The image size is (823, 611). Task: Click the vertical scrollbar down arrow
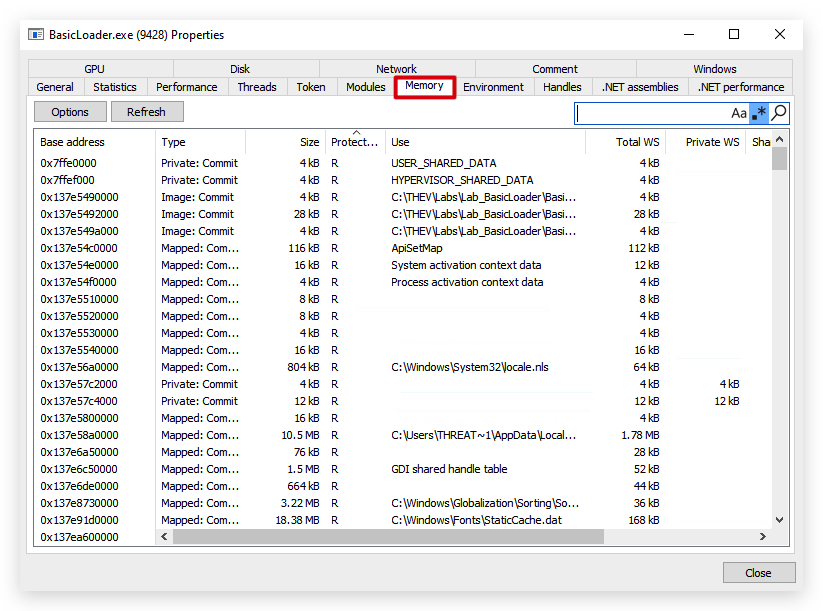[x=779, y=520]
